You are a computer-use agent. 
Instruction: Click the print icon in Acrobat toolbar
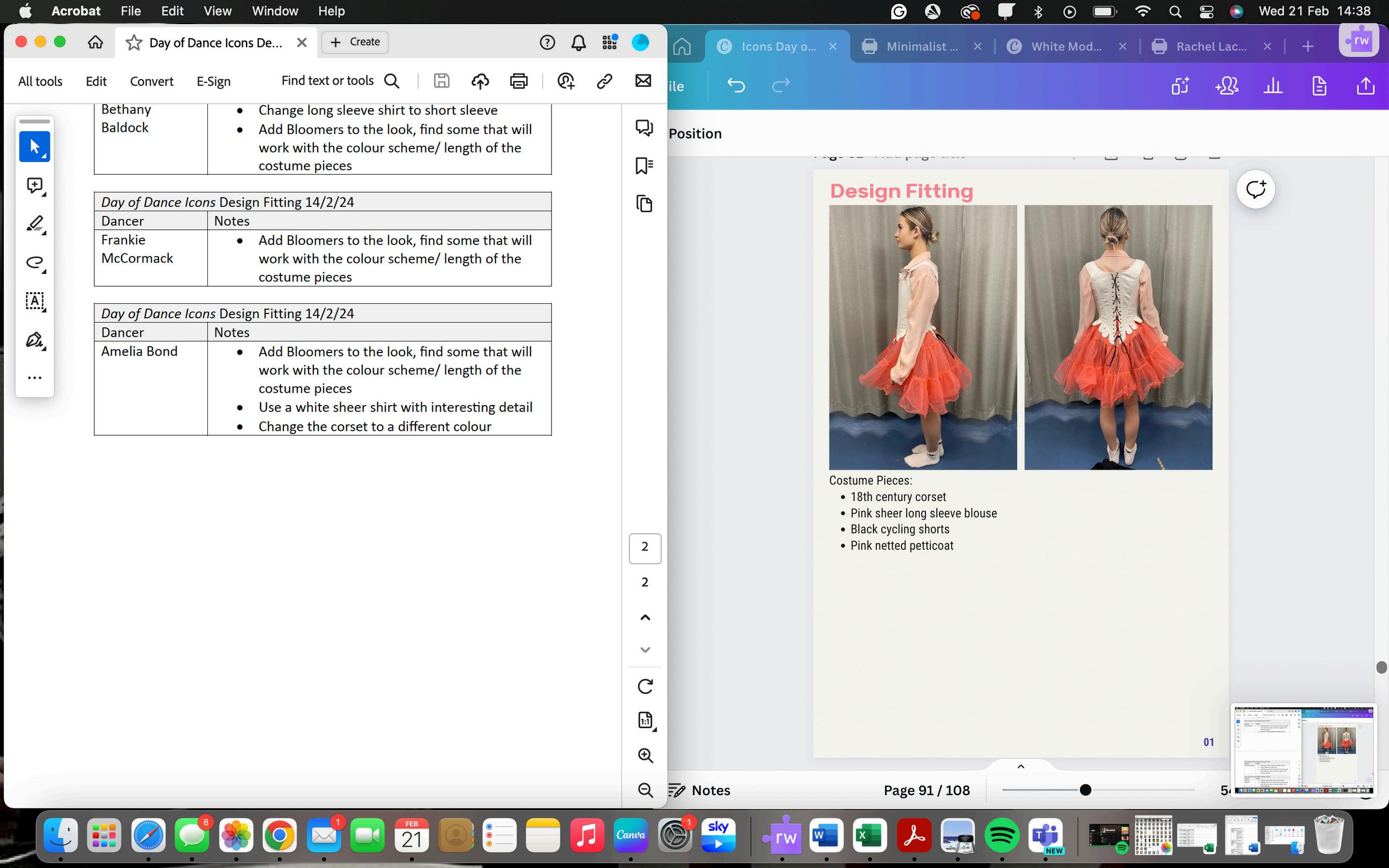tap(518, 81)
